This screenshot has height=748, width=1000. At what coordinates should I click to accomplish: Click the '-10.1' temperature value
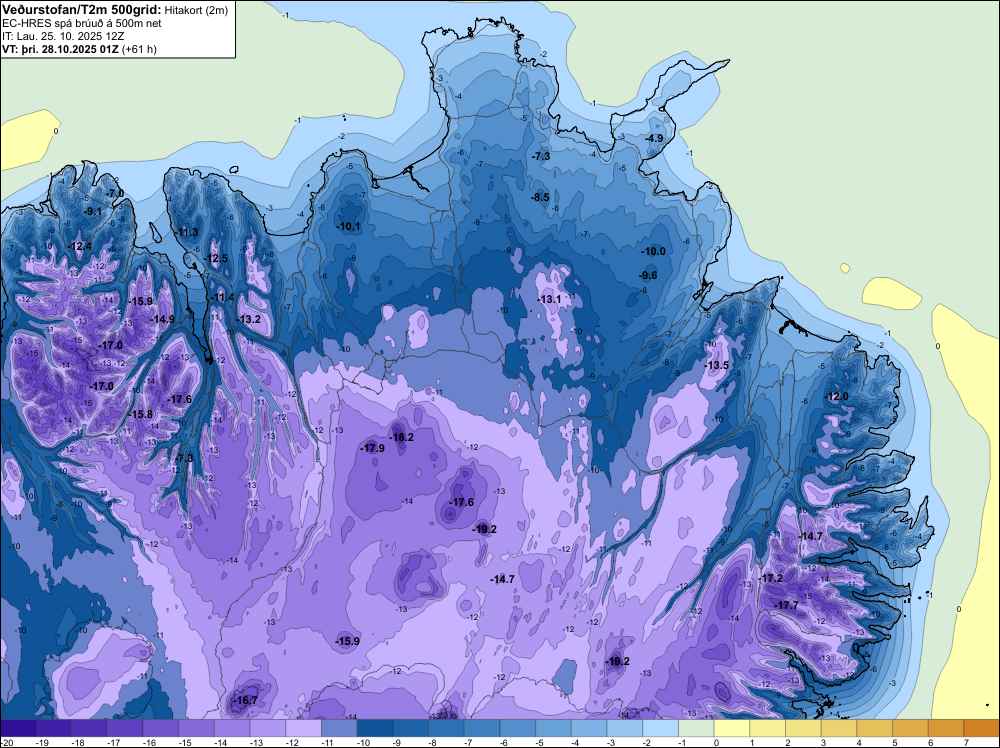tap(349, 226)
